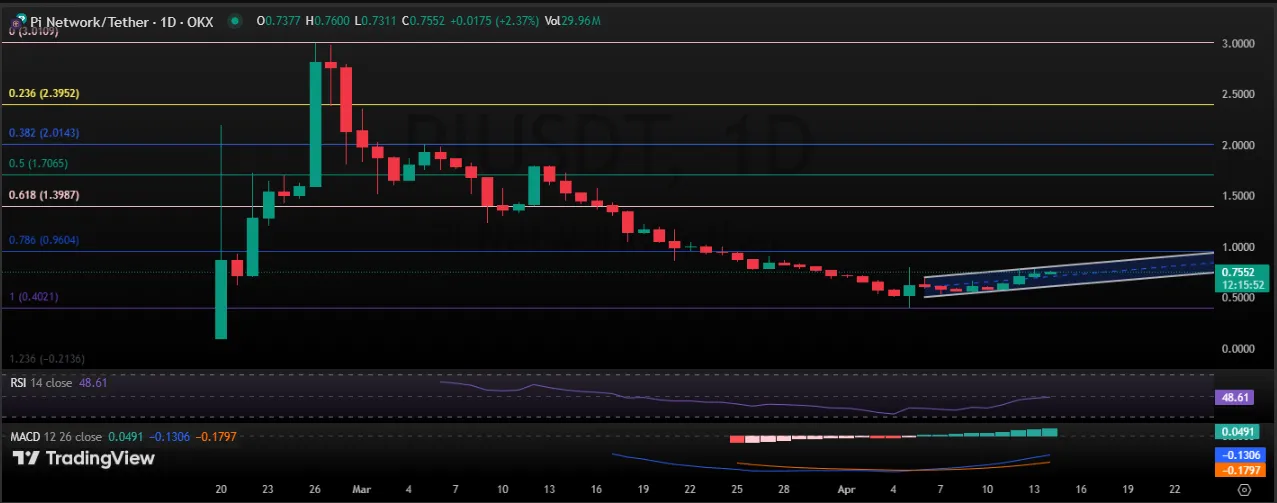Click the 1.0000 price axis label
The height and width of the screenshot is (503, 1277).
coord(1238,247)
